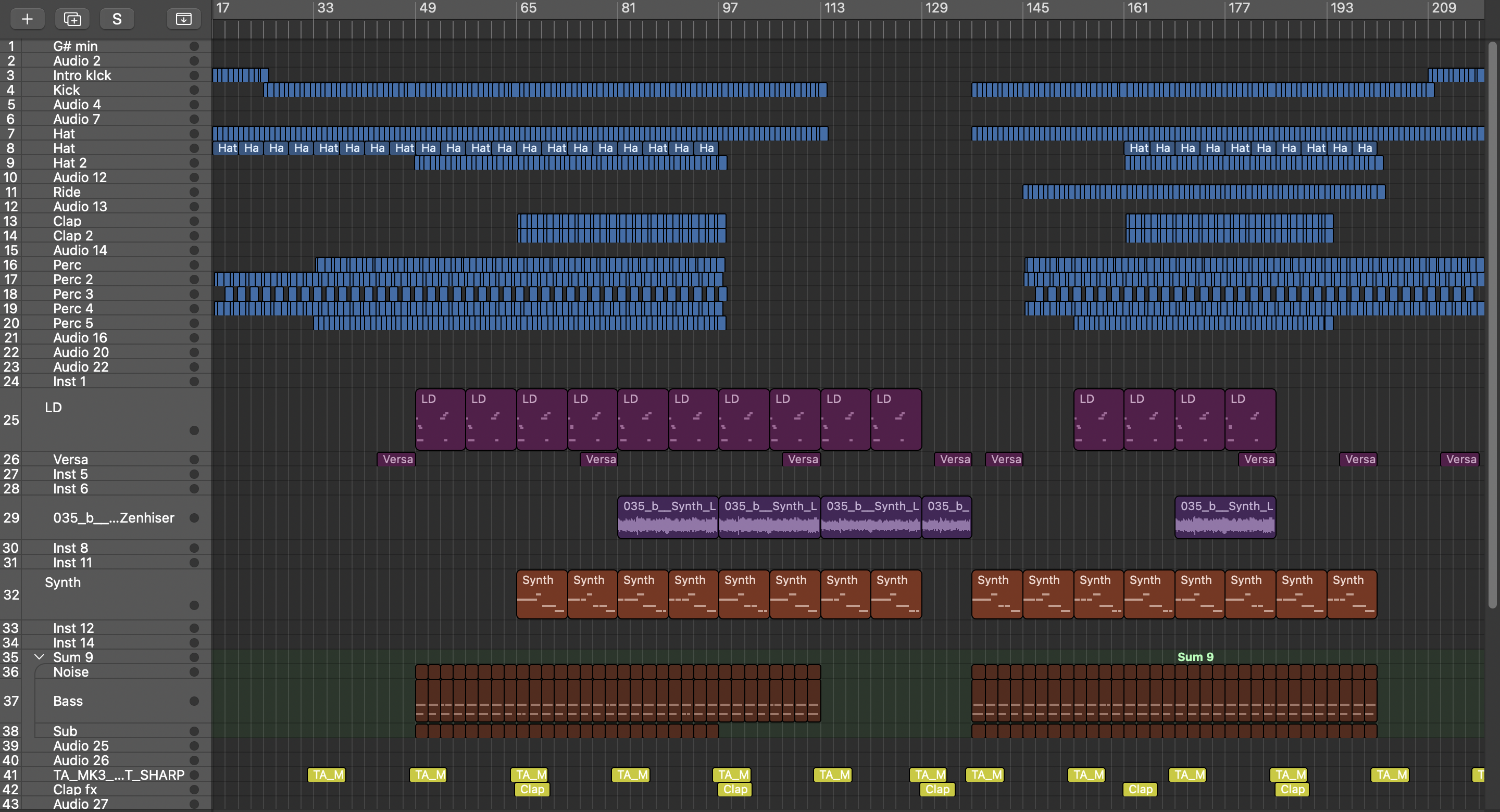The width and height of the screenshot is (1500, 812).
Task: Select the Synth region at bar 137
Action: [x=997, y=594]
